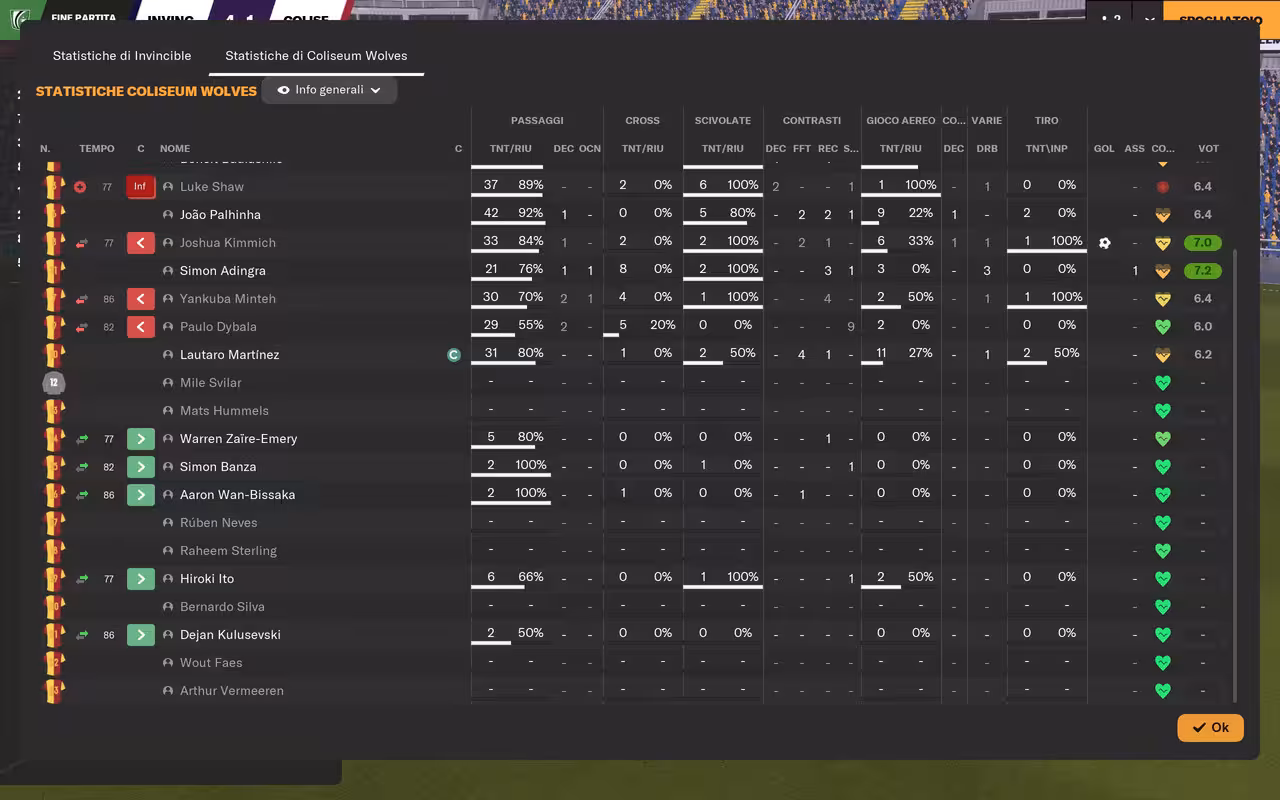Click Simon Banza's green substituted-on arrow badge
Viewport: 1280px width, 800px height.
click(x=140, y=467)
